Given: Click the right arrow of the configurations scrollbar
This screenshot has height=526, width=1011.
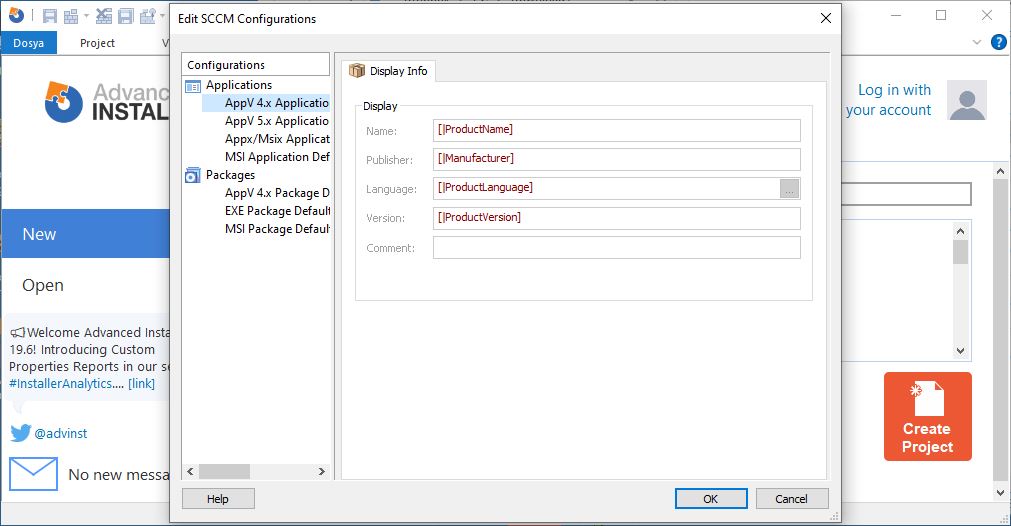Looking at the screenshot, I should point(322,472).
